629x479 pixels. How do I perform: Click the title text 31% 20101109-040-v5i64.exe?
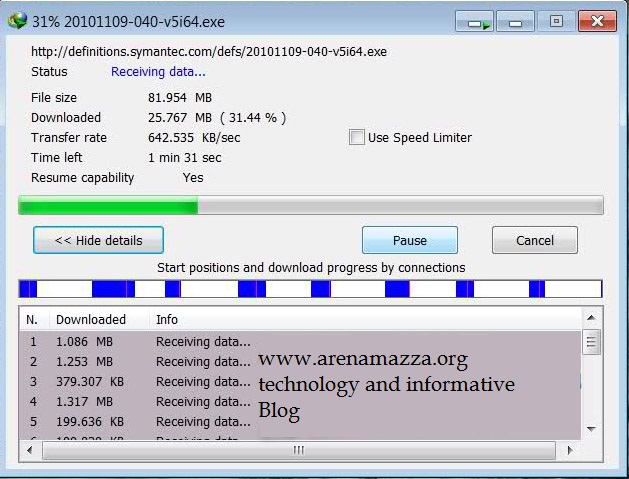(128, 22)
